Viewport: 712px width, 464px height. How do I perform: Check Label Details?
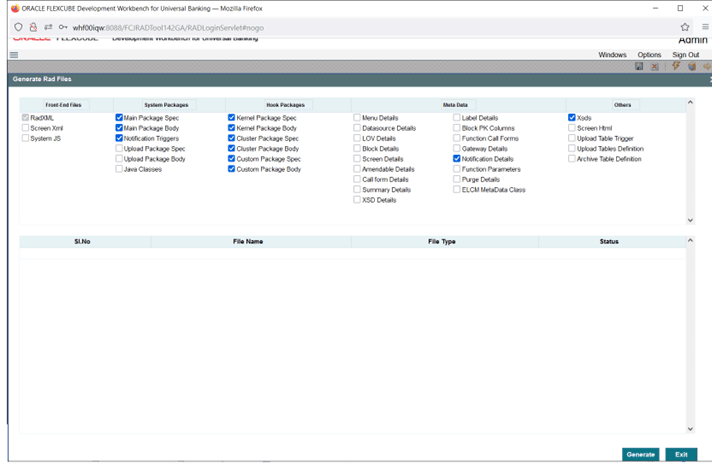(x=457, y=118)
